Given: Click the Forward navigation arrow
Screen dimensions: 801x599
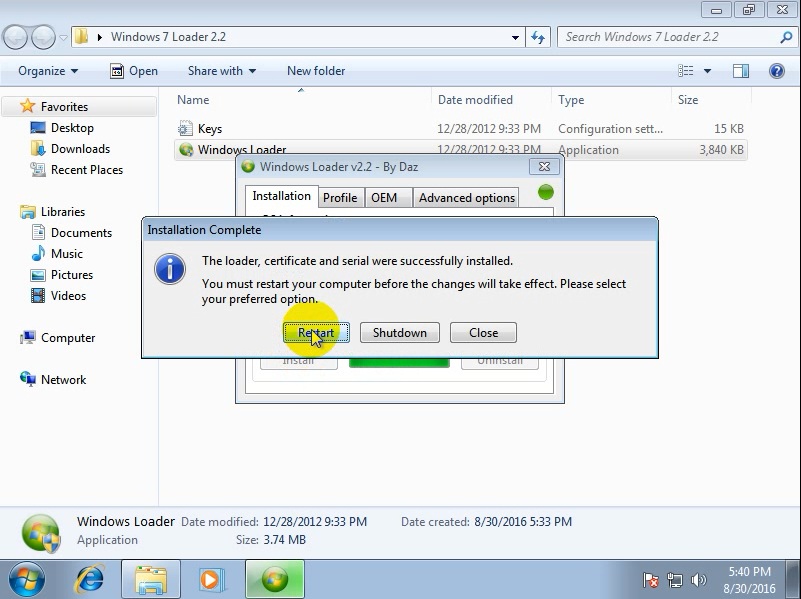Looking at the screenshot, I should coord(43,37).
